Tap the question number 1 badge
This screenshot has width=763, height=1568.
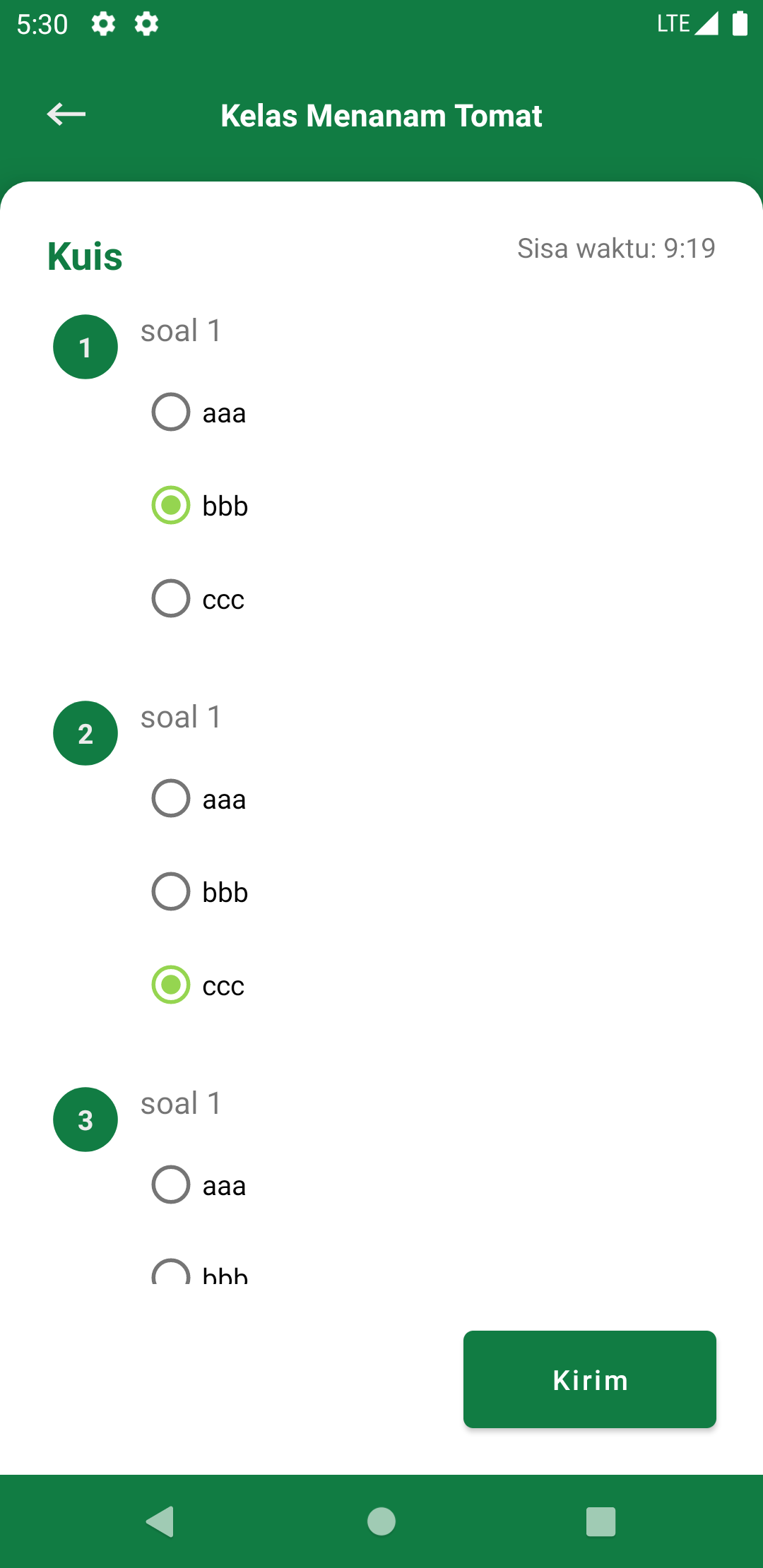tap(85, 347)
